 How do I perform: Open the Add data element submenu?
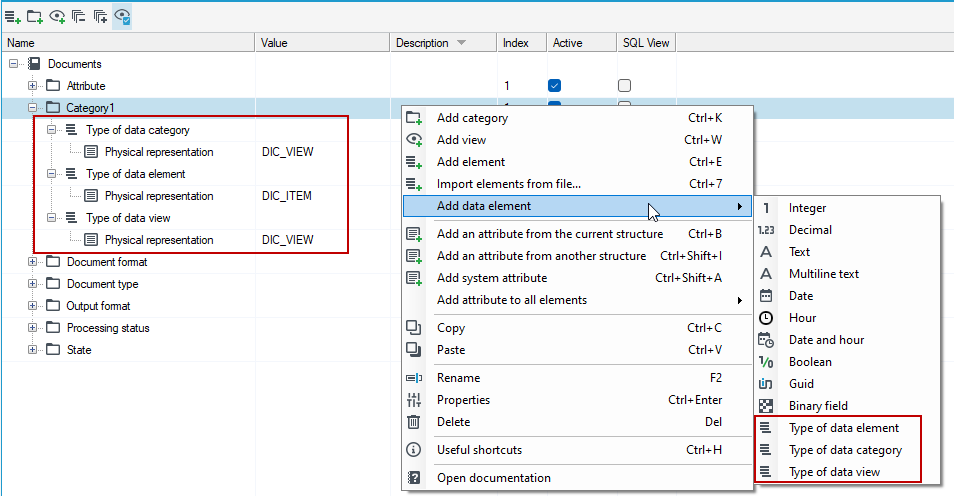coord(577,206)
